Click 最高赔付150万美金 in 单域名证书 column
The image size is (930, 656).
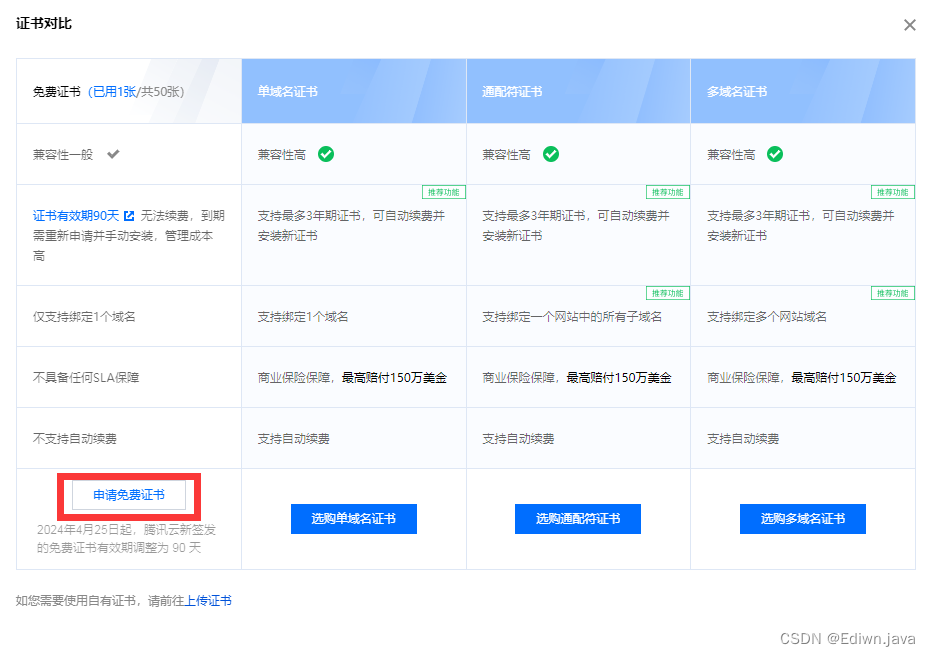click(394, 378)
